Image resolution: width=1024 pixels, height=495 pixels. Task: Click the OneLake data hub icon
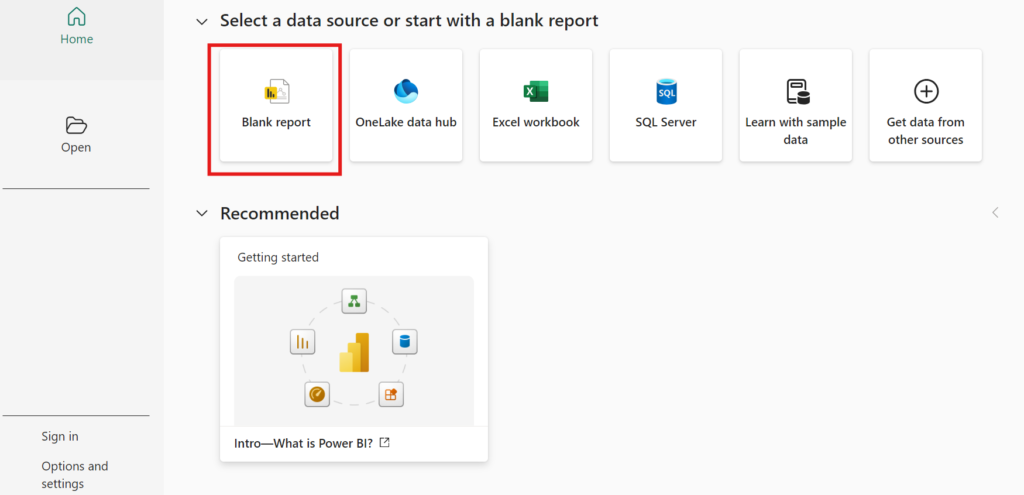pyautogui.click(x=406, y=91)
